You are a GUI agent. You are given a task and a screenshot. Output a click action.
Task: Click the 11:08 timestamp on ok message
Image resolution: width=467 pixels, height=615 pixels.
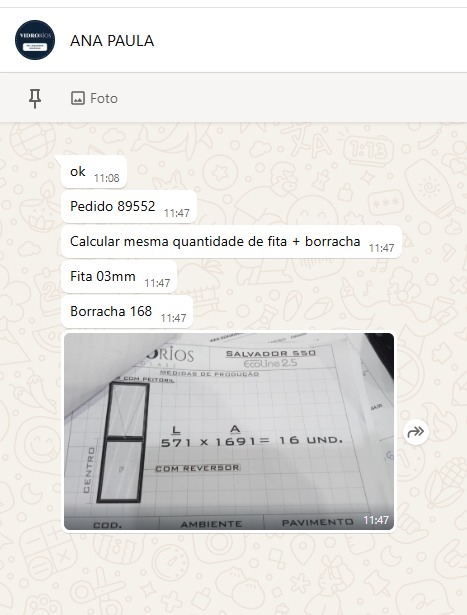(106, 178)
